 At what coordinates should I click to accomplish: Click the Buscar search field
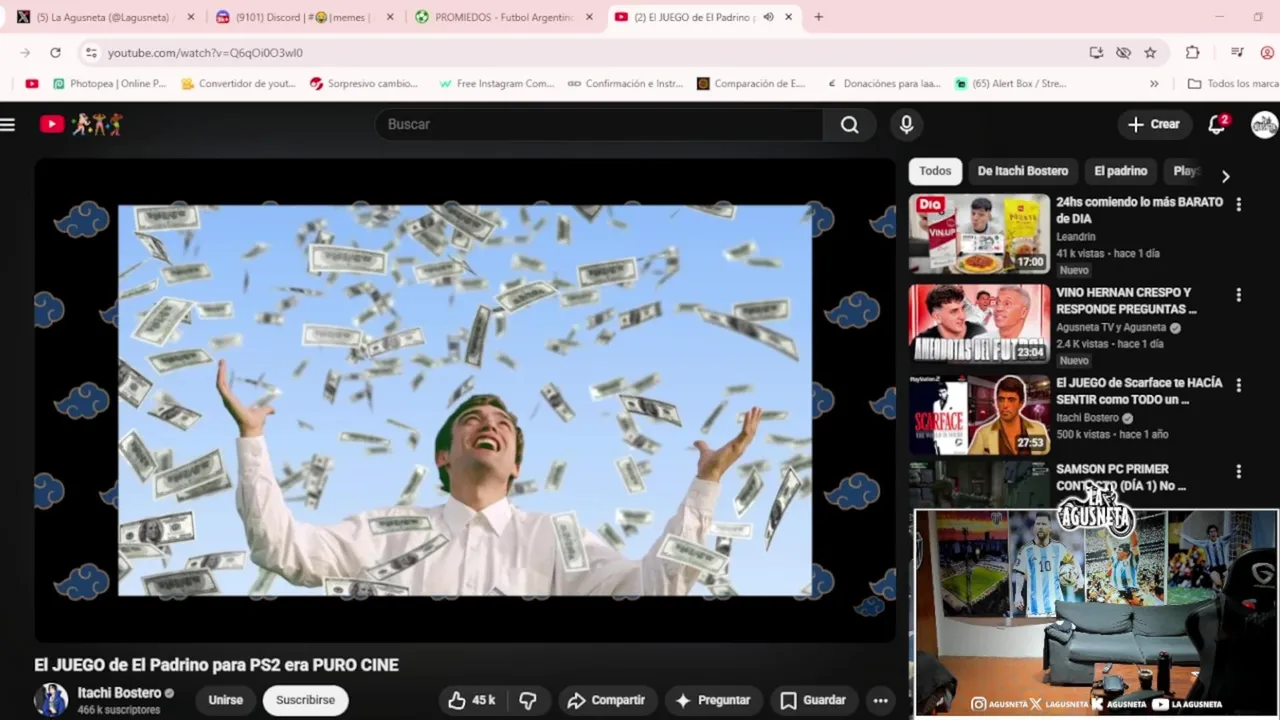(x=600, y=124)
